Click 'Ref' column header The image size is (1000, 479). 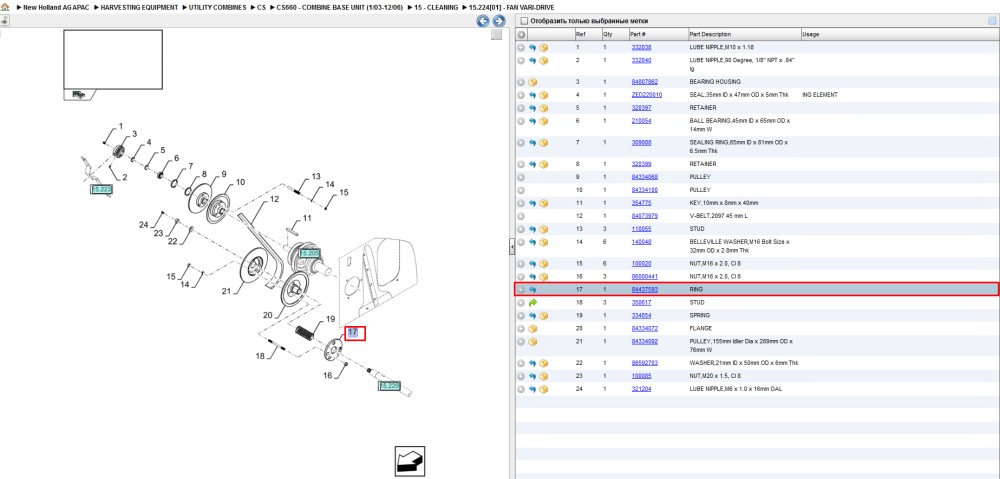pos(580,34)
